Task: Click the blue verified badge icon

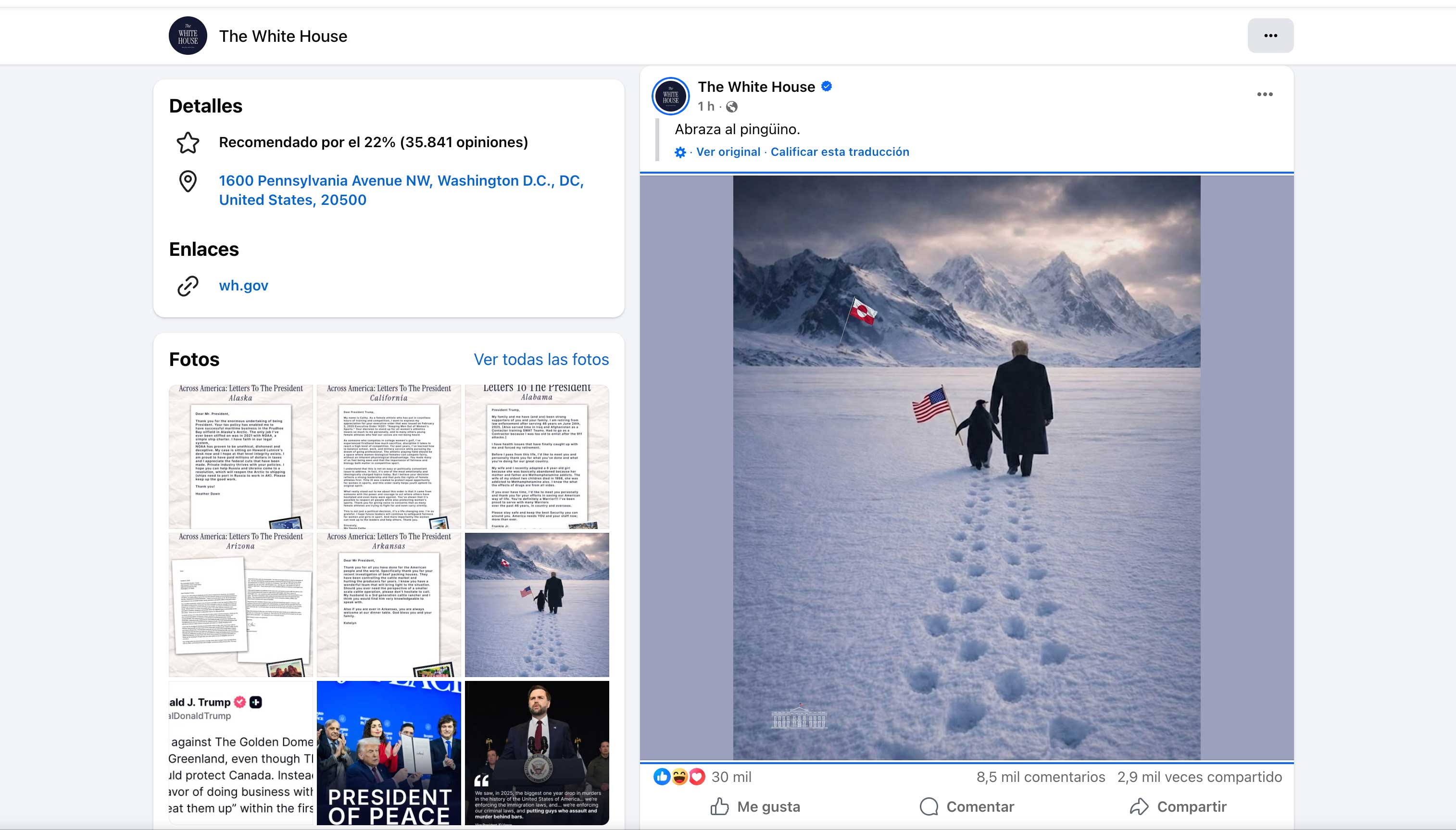Action: (x=827, y=87)
